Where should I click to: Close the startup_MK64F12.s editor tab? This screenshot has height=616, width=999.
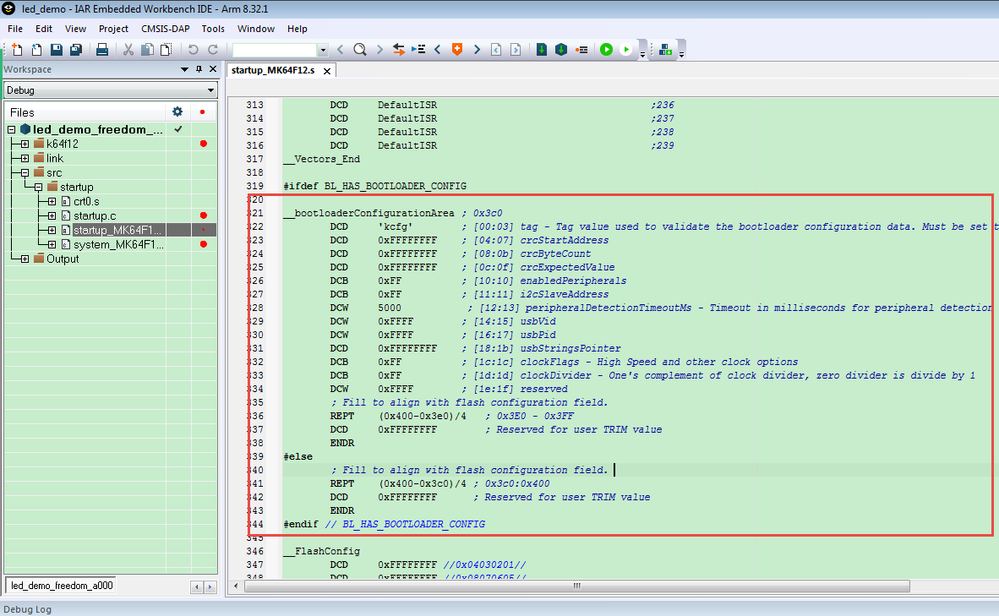pos(326,71)
